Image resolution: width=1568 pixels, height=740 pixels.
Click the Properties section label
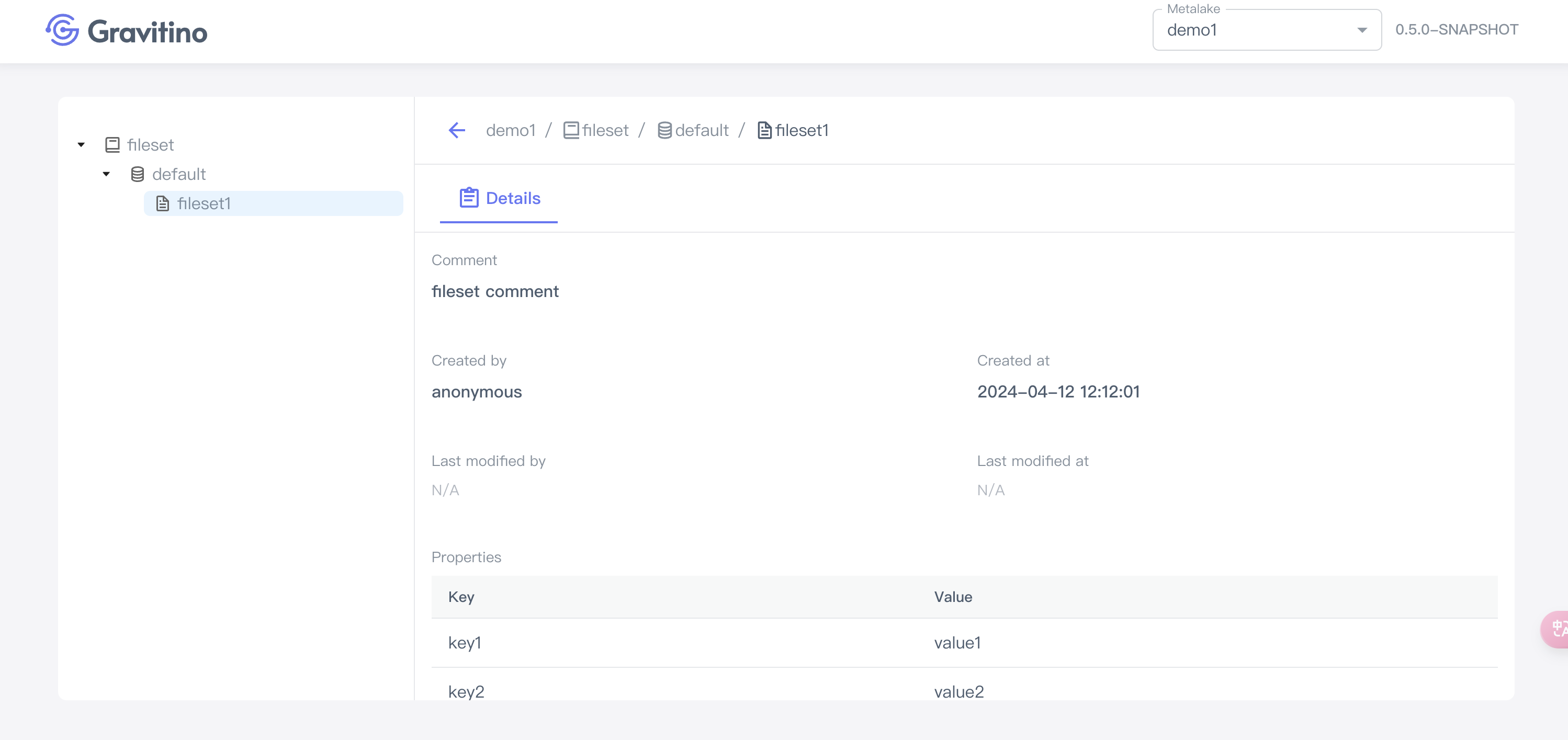466,557
